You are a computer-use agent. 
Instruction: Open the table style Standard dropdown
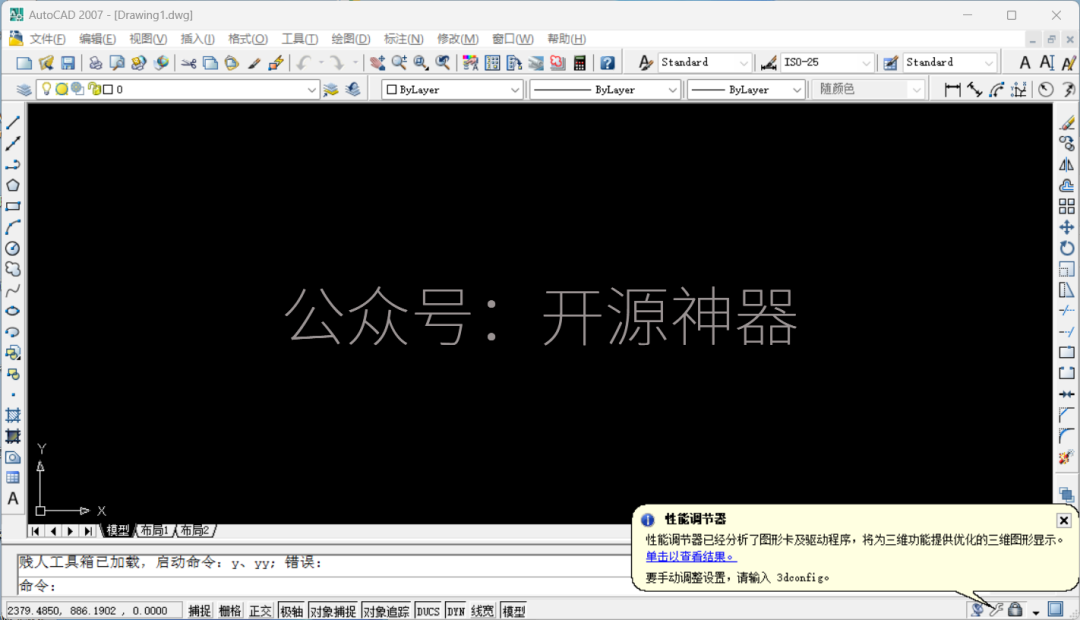989,63
